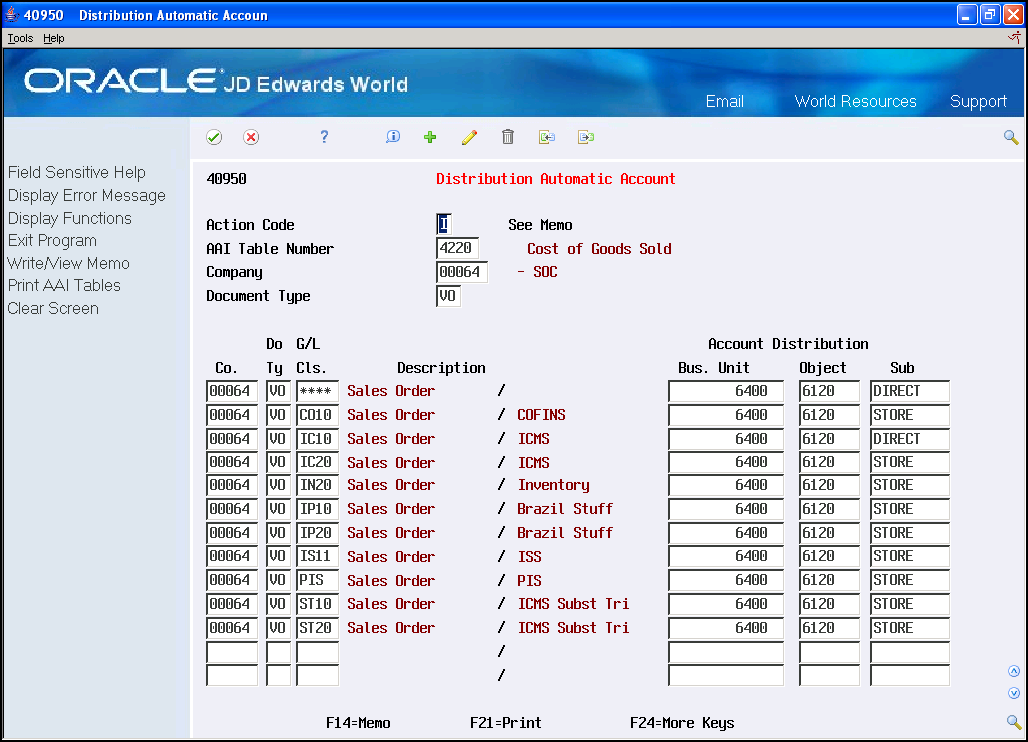Click the Action Code input field
1028x742 pixels.
coord(444,224)
